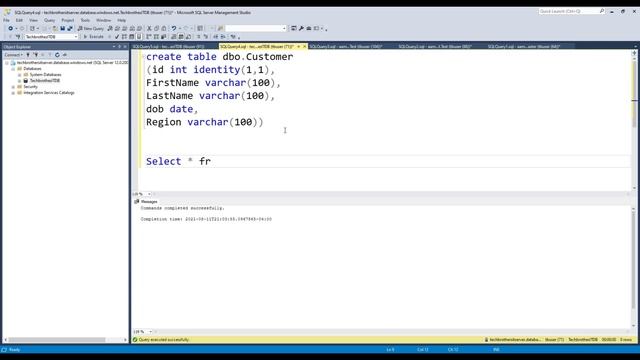Image resolution: width=640 pixels, height=360 pixels.
Task: Collapse the server node in Object Explorer
Action: pos(7,63)
